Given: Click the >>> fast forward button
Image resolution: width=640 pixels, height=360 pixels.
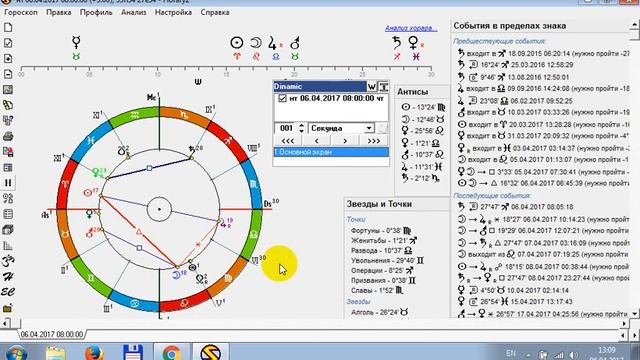Looking at the screenshot, I should (373, 141).
